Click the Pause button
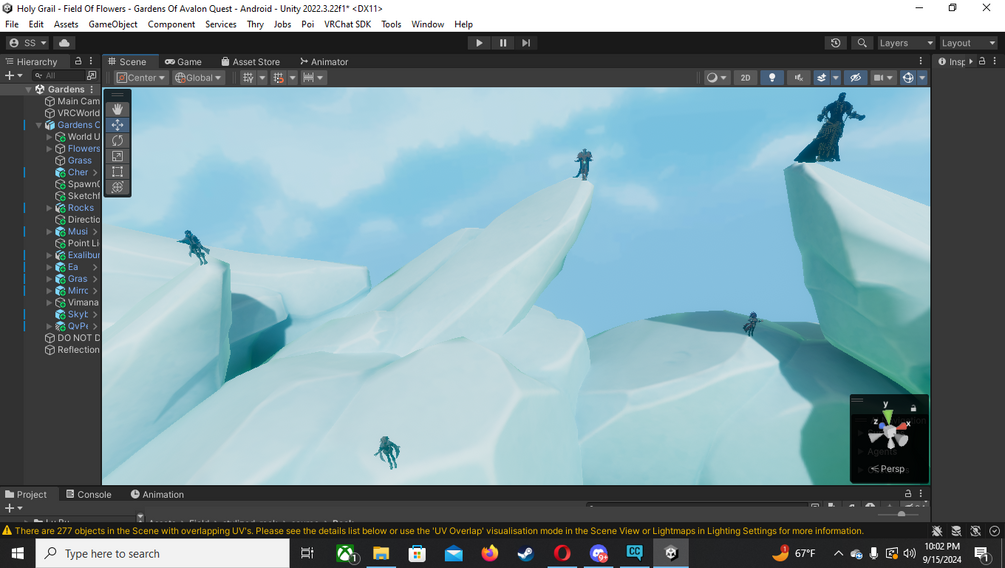The height and width of the screenshot is (568, 1005). click(503, 43)
